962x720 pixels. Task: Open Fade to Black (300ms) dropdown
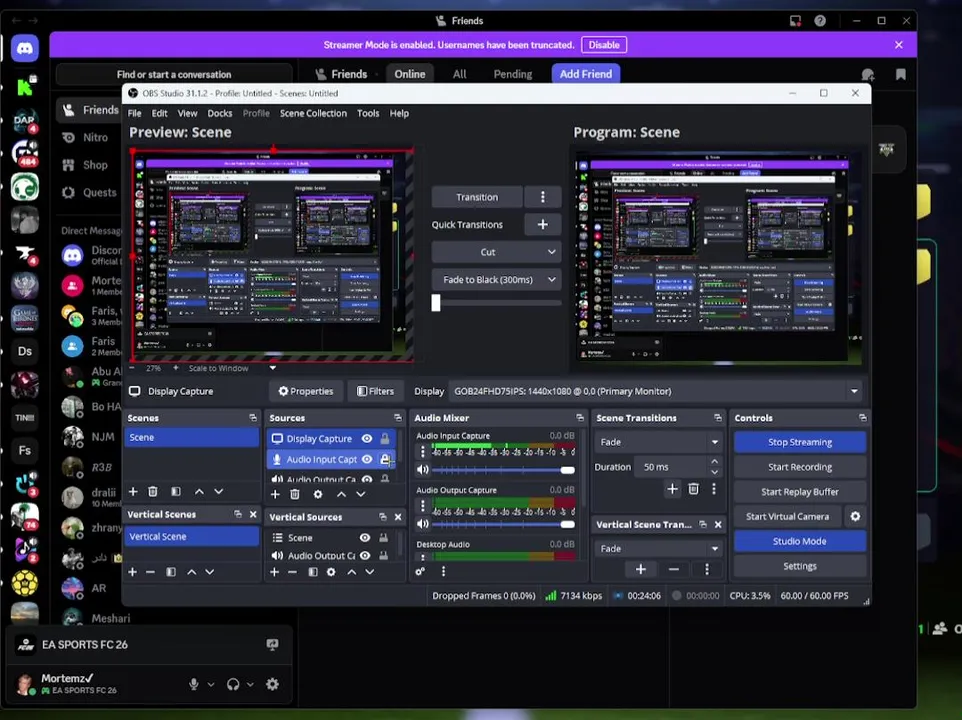[x=496, y=280]
